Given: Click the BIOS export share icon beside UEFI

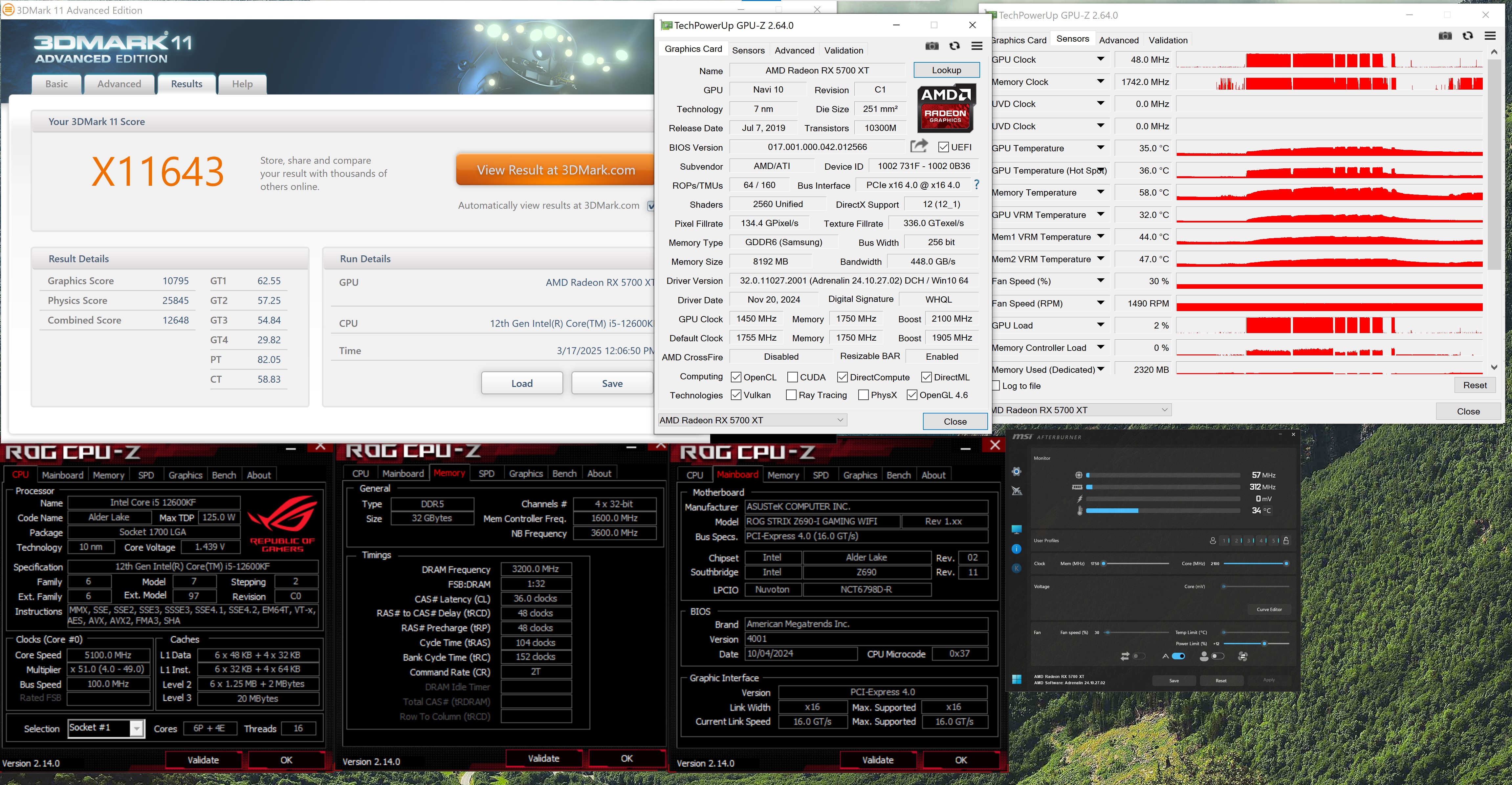Looking at the screenshot, I should pyautogui.click(x=919, y=146).
